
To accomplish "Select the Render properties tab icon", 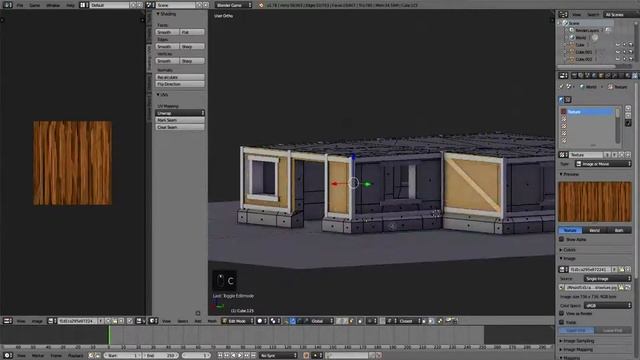I will point(574,76).
